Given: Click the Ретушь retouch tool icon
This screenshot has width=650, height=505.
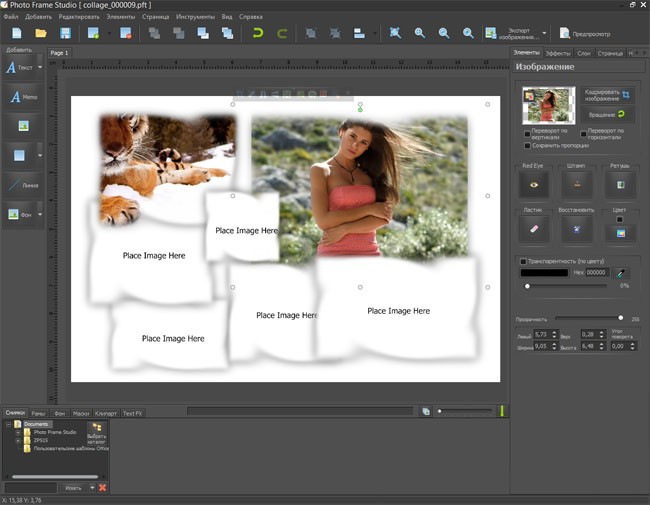Looking at the screenshot, I should click(x=620, y=184).
